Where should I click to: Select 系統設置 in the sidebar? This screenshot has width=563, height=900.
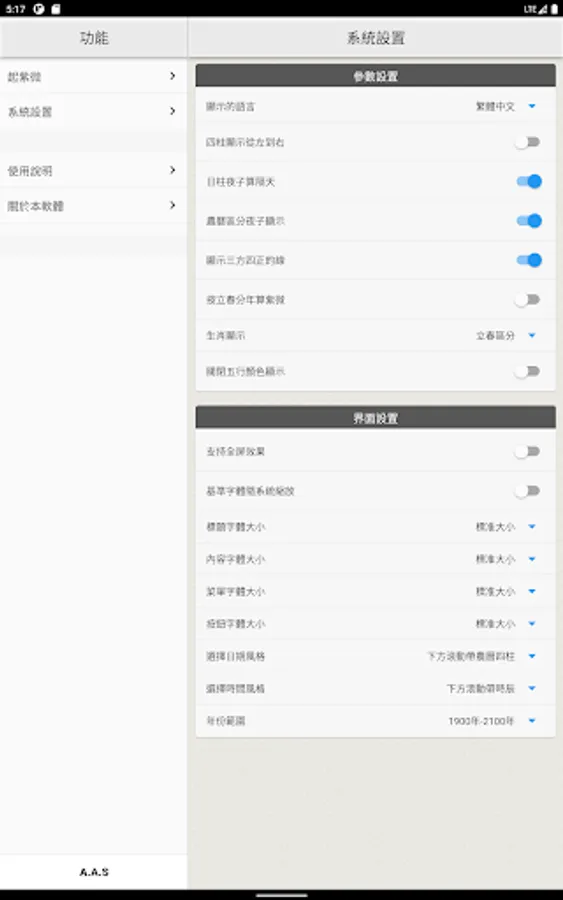click(x=93, y=111)
